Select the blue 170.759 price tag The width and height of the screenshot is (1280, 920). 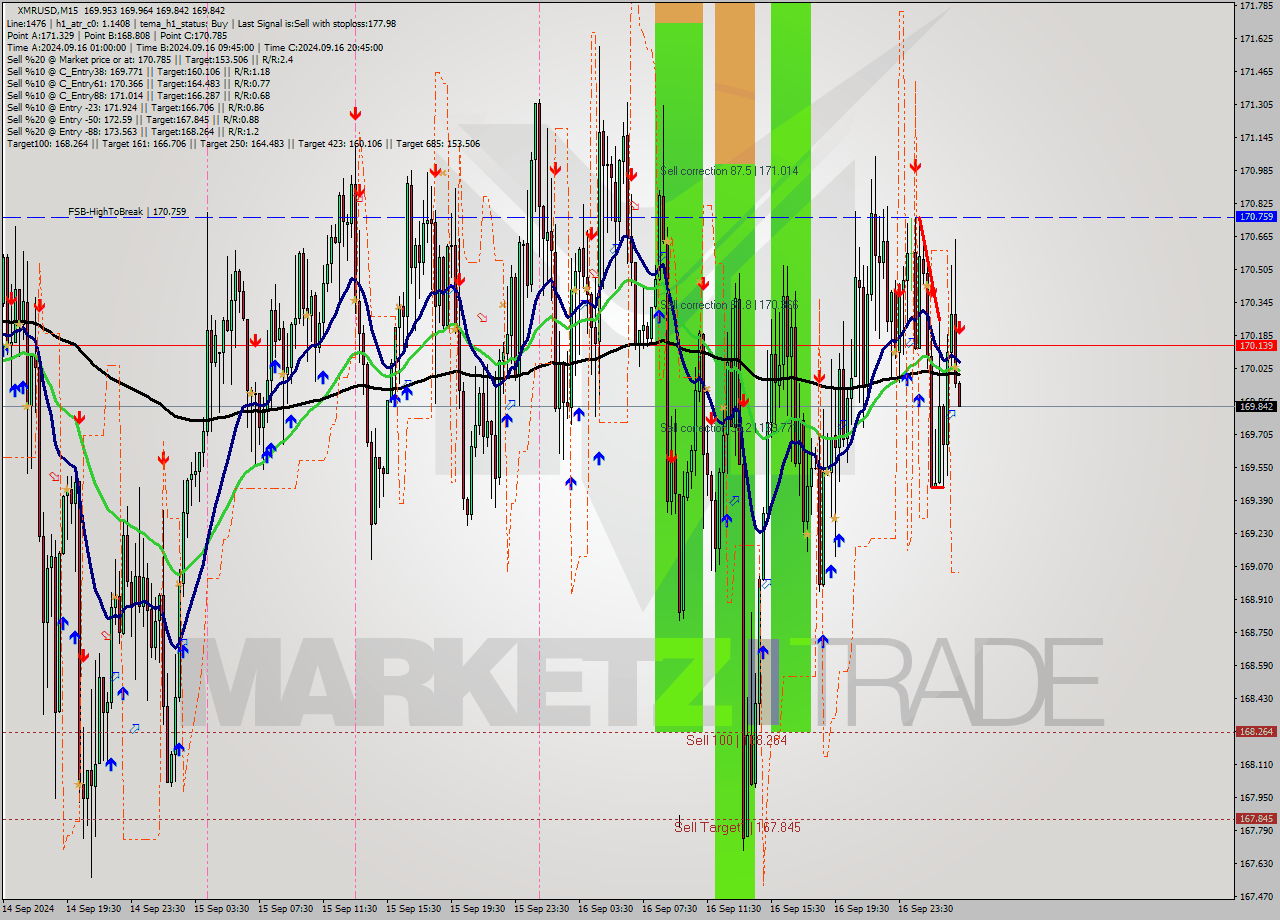pyautogui.click(x=1256, y=216)
